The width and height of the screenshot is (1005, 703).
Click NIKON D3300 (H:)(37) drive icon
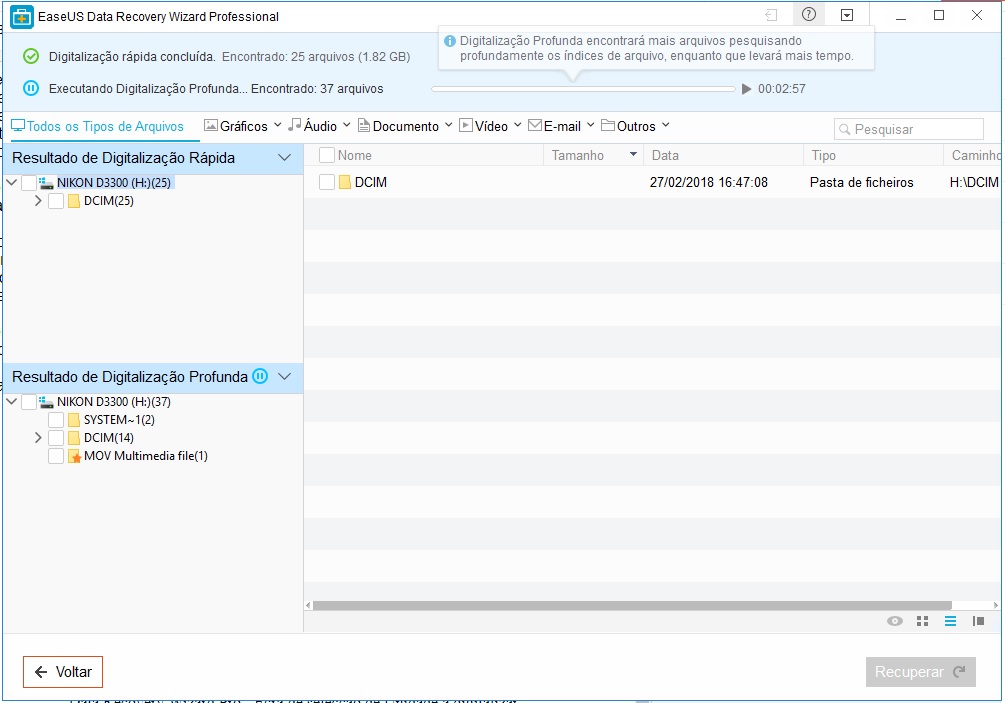[x=46, y=402]
